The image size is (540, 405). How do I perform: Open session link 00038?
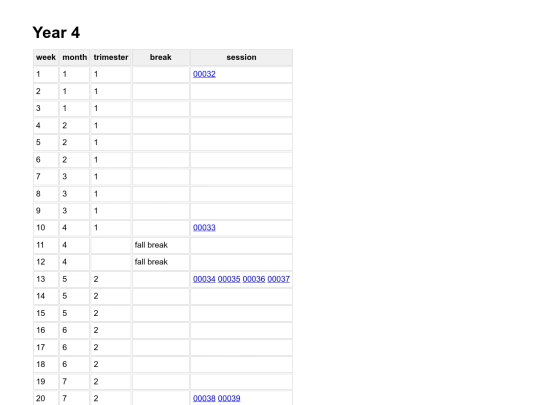tap(204, 398)
